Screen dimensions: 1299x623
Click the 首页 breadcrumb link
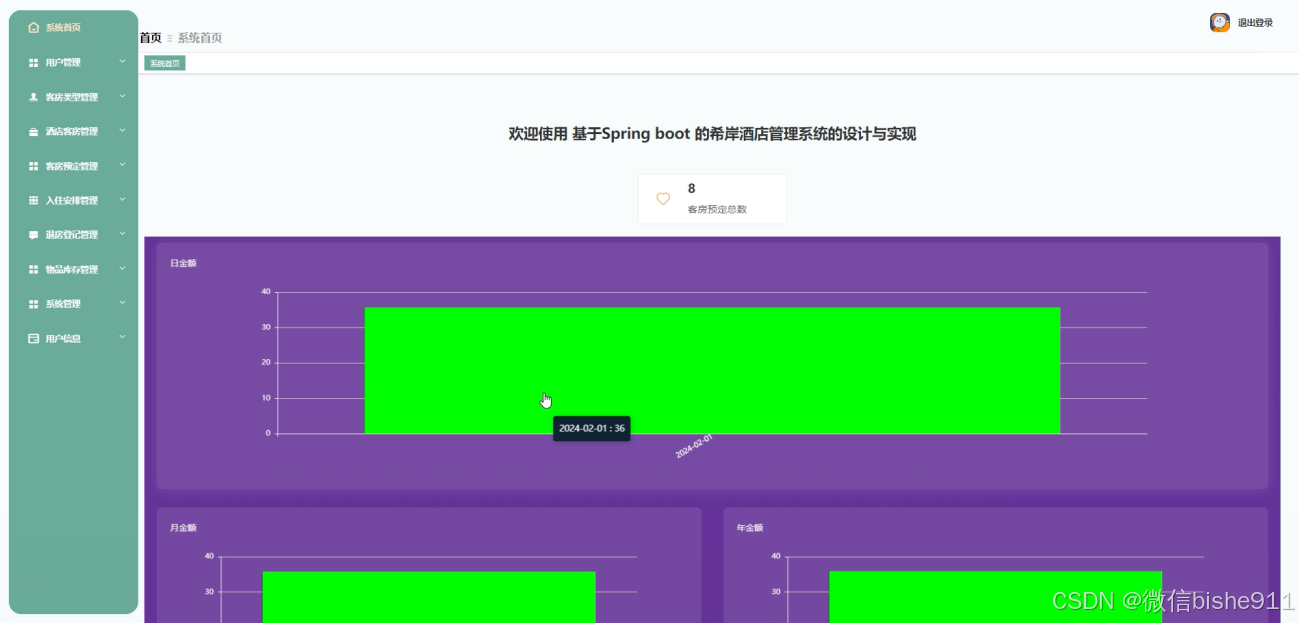[150, 38]
